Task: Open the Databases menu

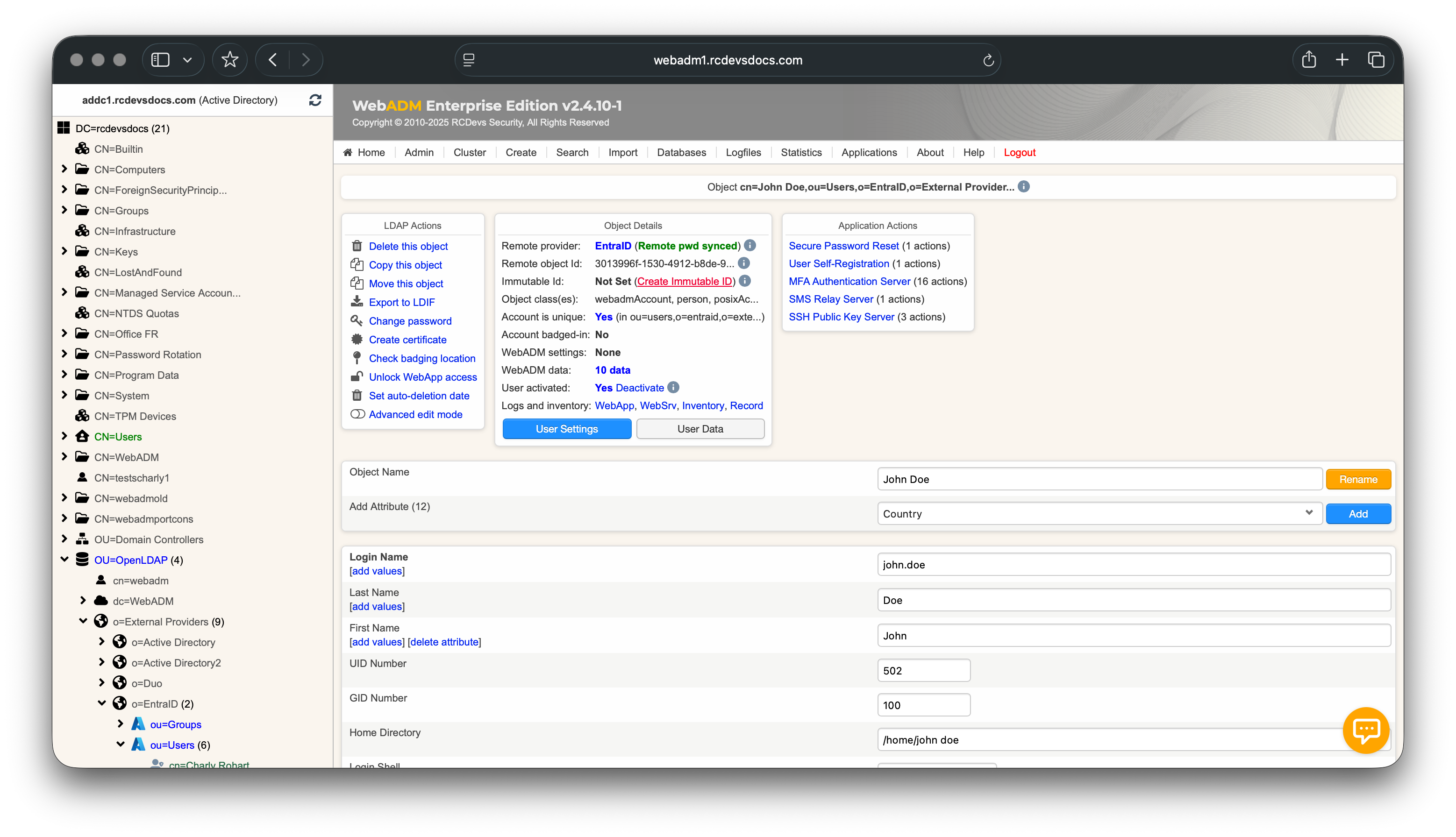Action: tap(681, 152)
